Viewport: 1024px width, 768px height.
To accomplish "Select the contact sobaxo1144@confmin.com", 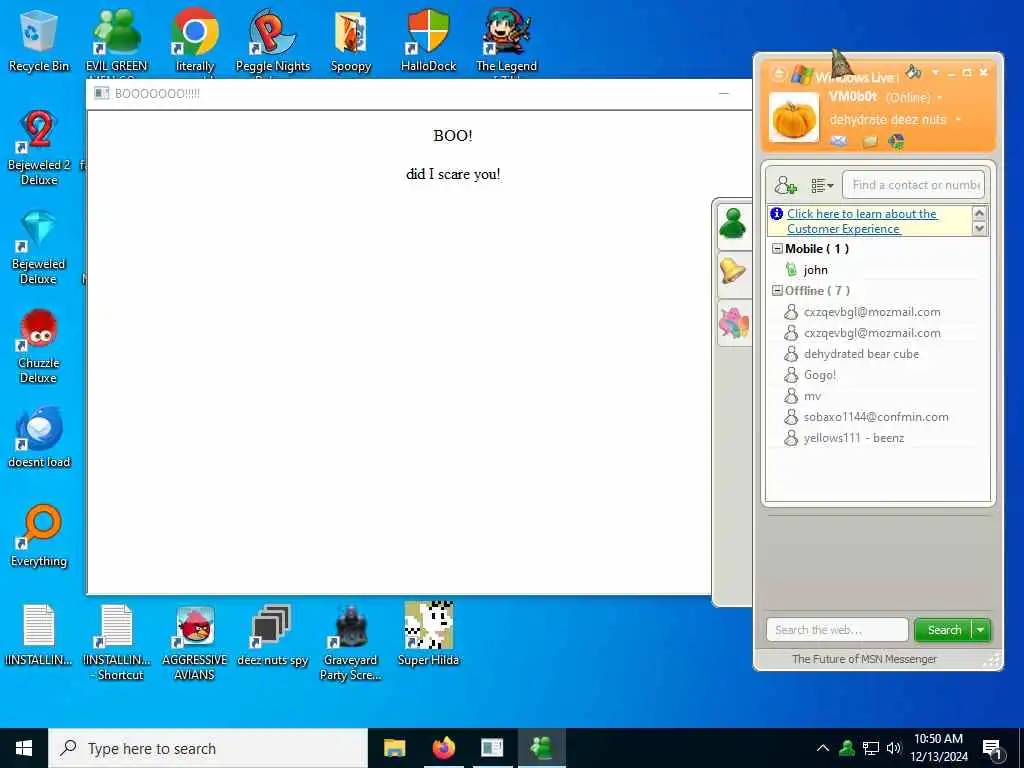I will (875, 417).
